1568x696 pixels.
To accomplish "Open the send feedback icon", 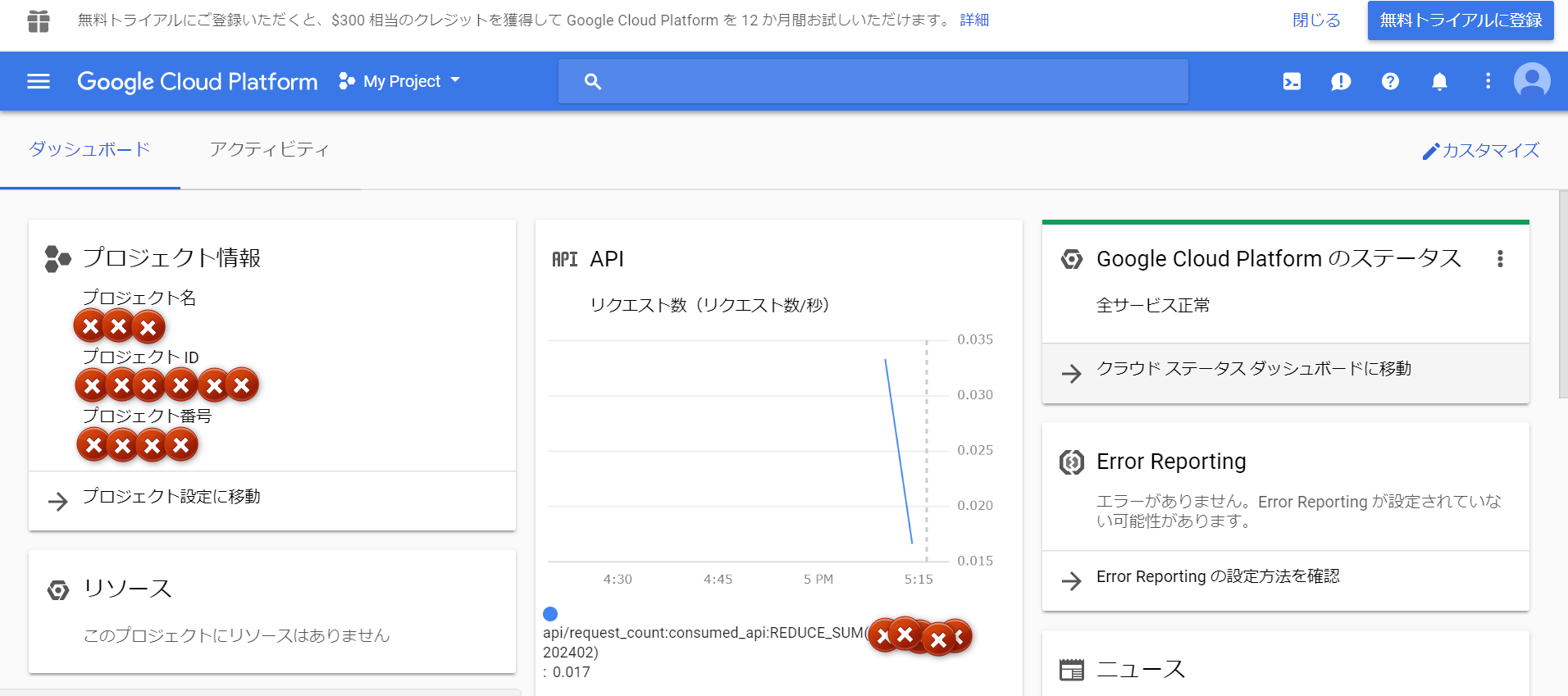I will point(1341,81).
